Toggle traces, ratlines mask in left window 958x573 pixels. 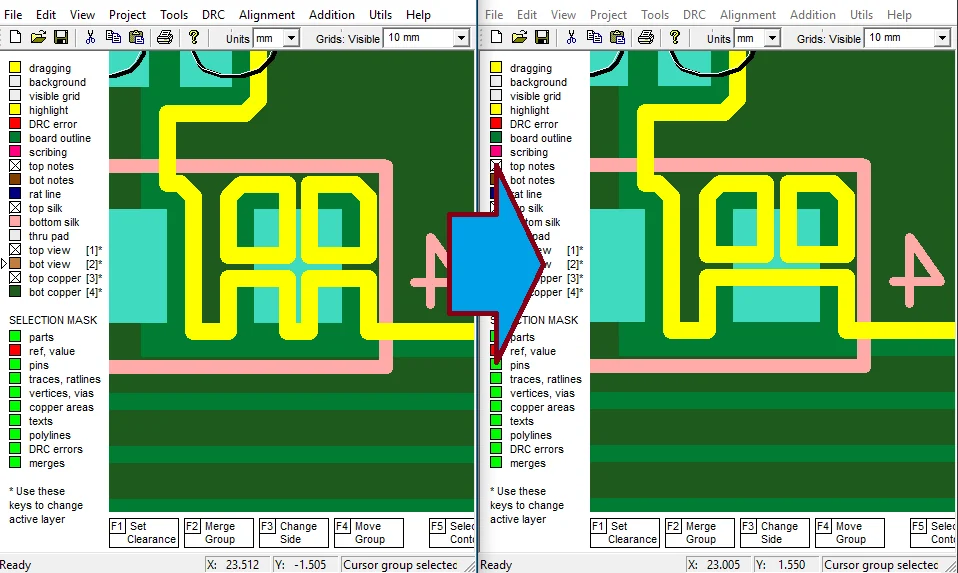[15, 379]
